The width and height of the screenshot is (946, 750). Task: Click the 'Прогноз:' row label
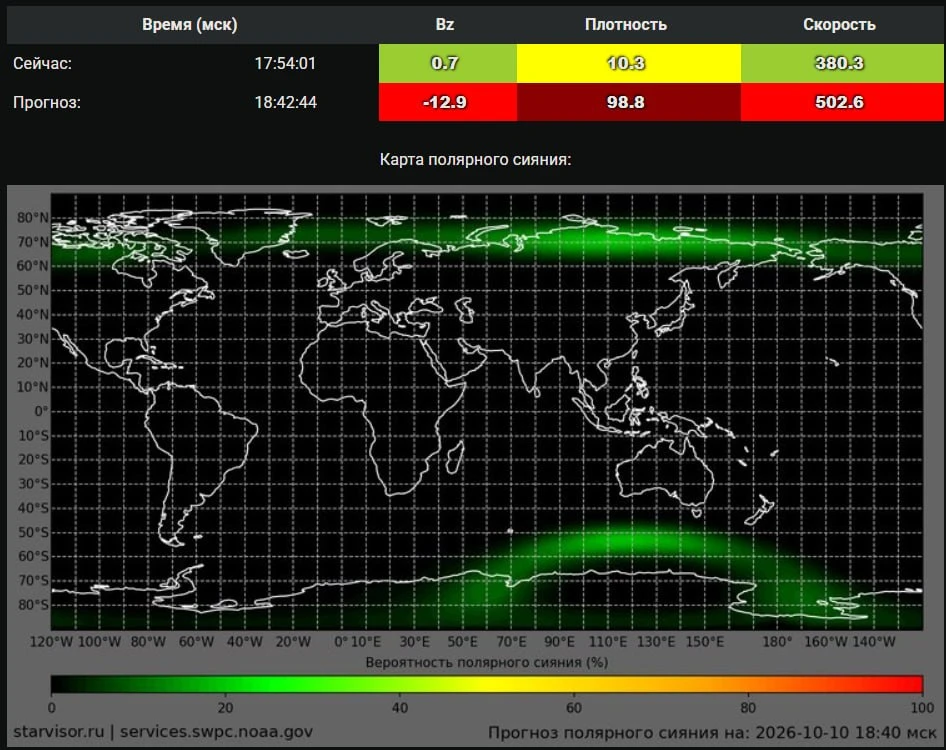[46, 102]
